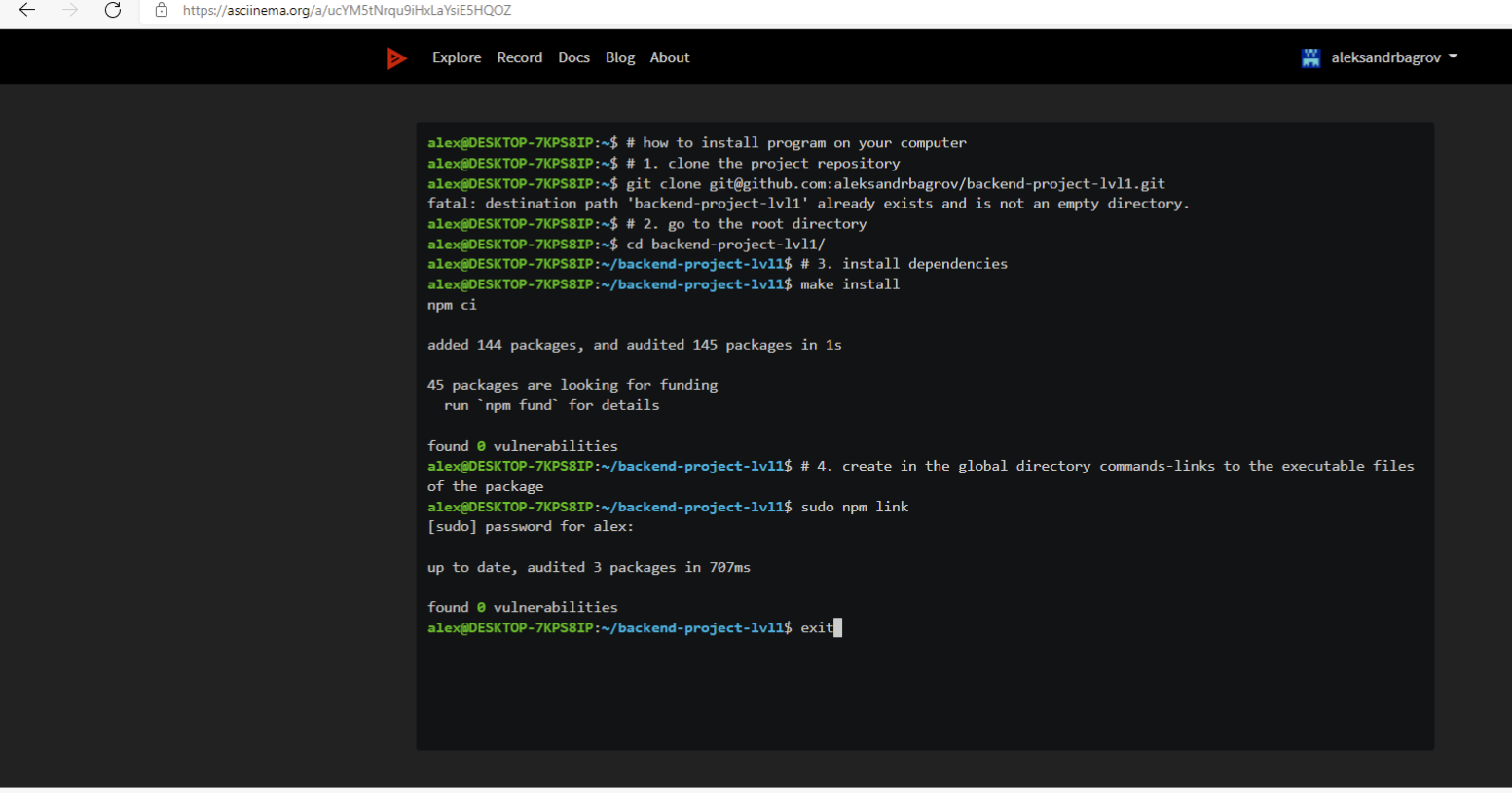The height and width of the screenshot is (793, 1512).
Task: Reload the page with the refresh icon
Action: 111,12
